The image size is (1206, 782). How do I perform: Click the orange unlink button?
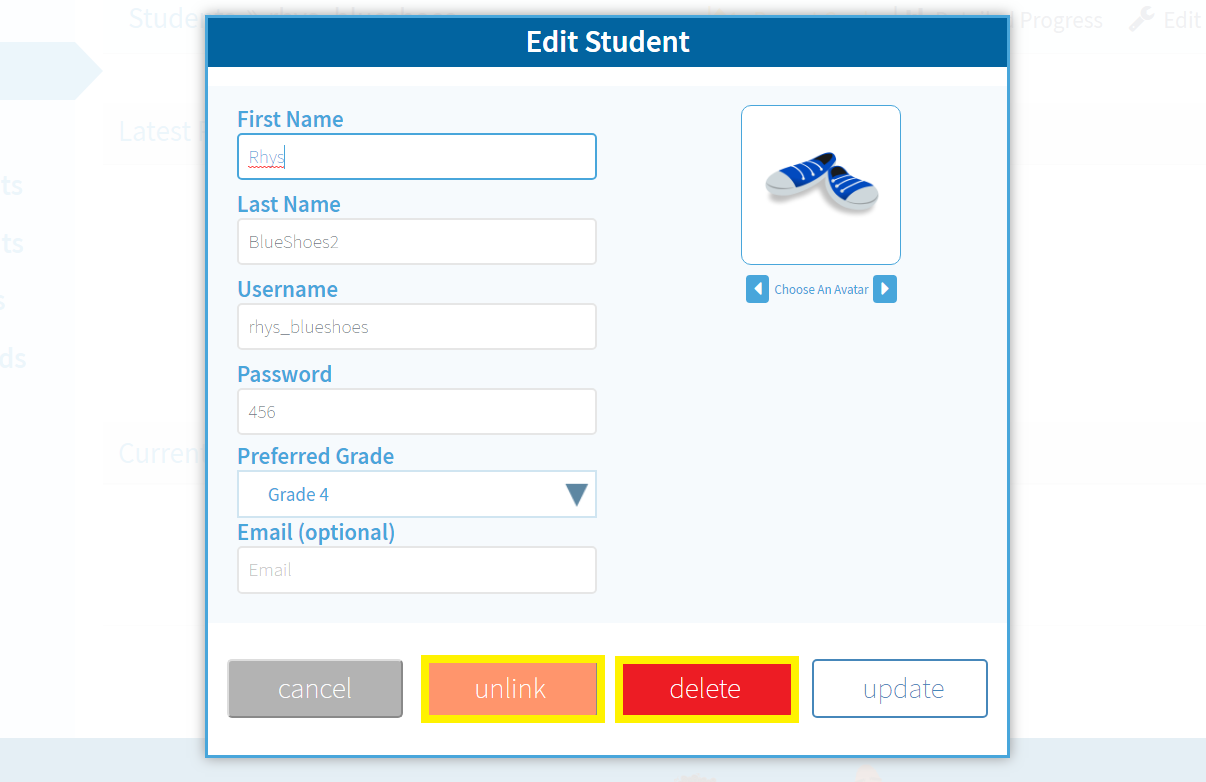click(x=512, y=689)
